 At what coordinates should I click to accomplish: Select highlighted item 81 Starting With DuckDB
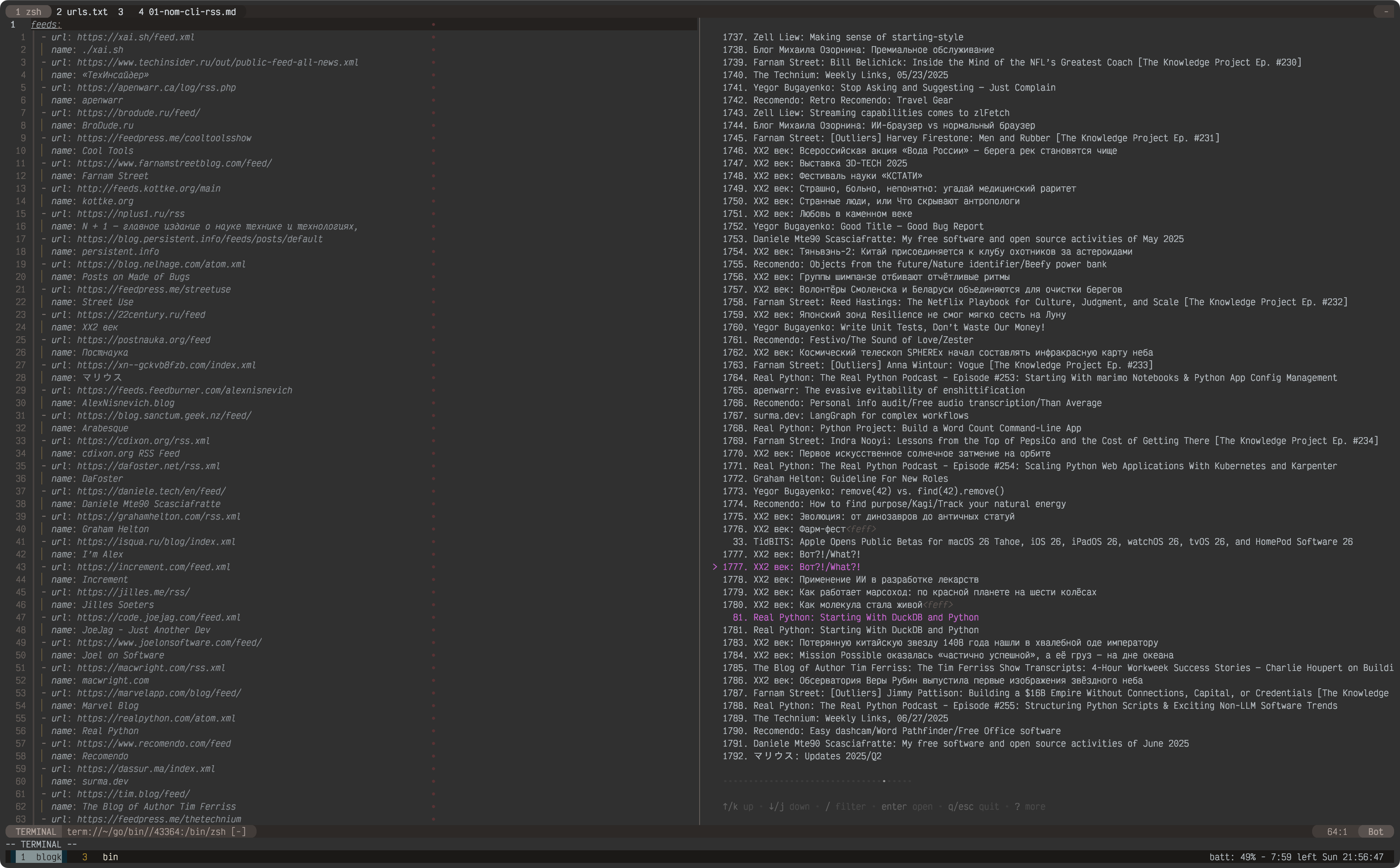point(856,618)
